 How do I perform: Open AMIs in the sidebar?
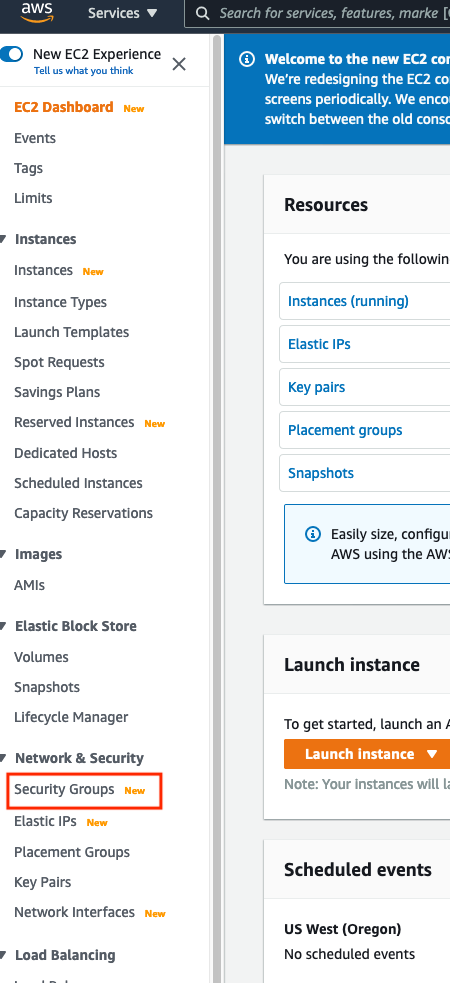point(29,586)
